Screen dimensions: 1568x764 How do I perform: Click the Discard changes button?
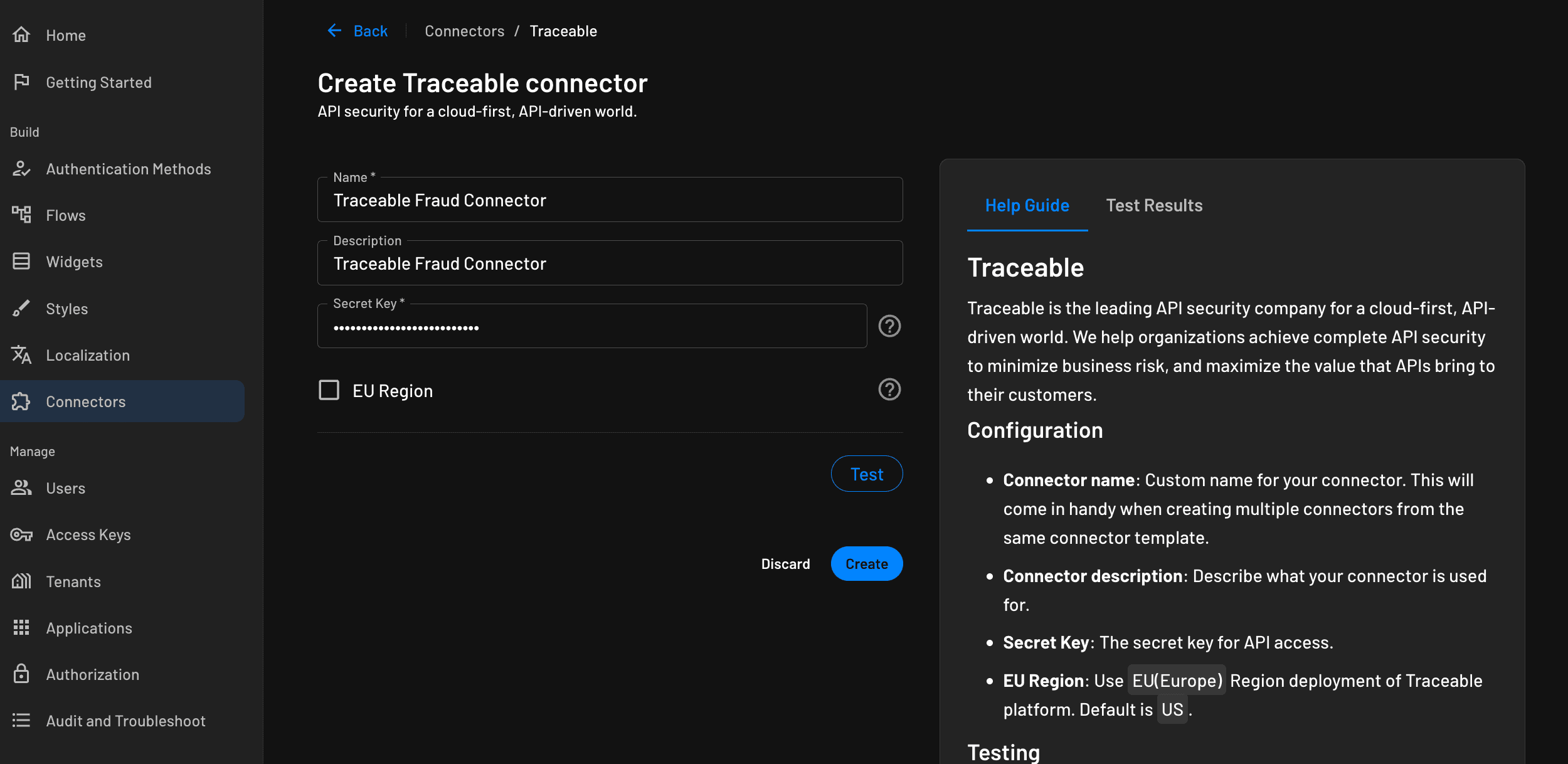(785, 563)
